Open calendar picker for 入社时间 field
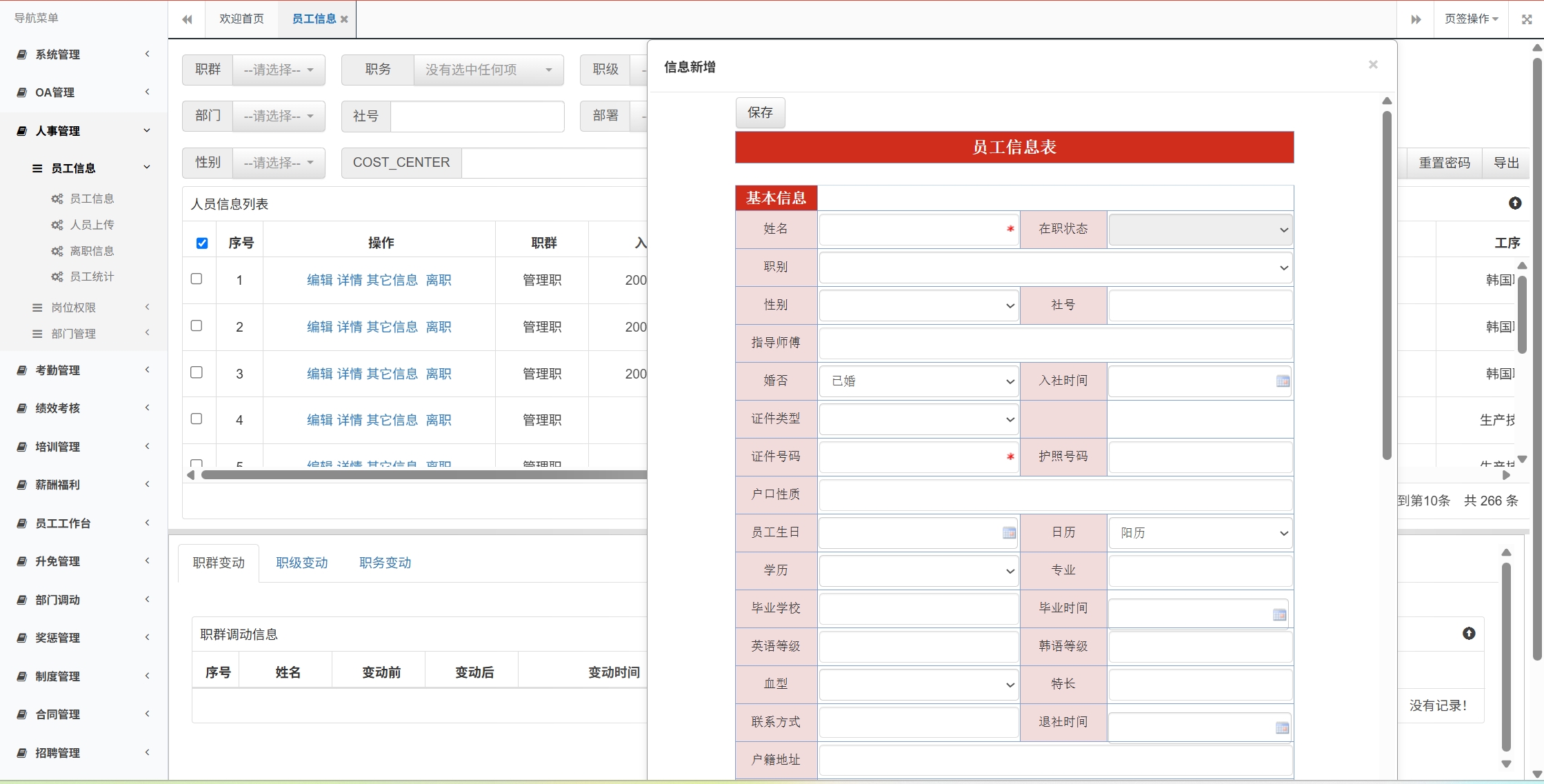 point(1282,380)
